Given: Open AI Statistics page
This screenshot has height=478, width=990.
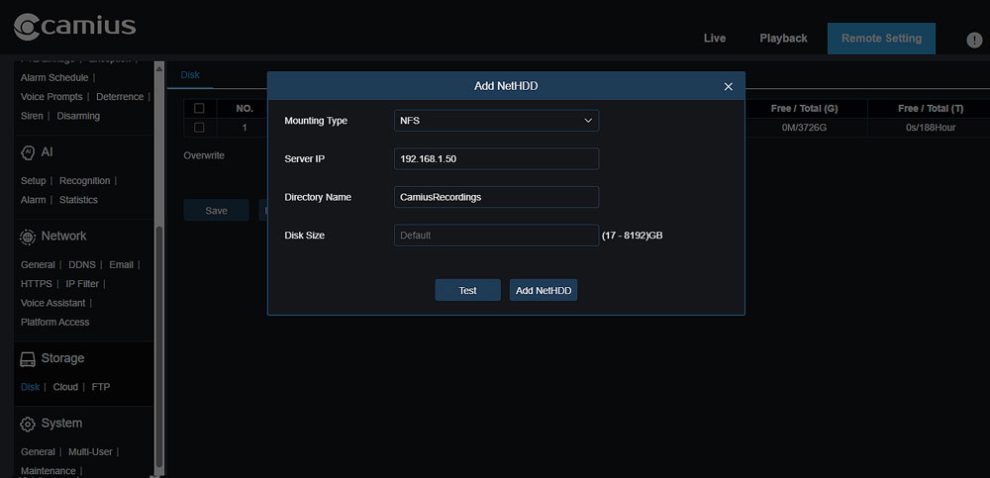Looking at the screenshot, I should (x=78, y=200).
